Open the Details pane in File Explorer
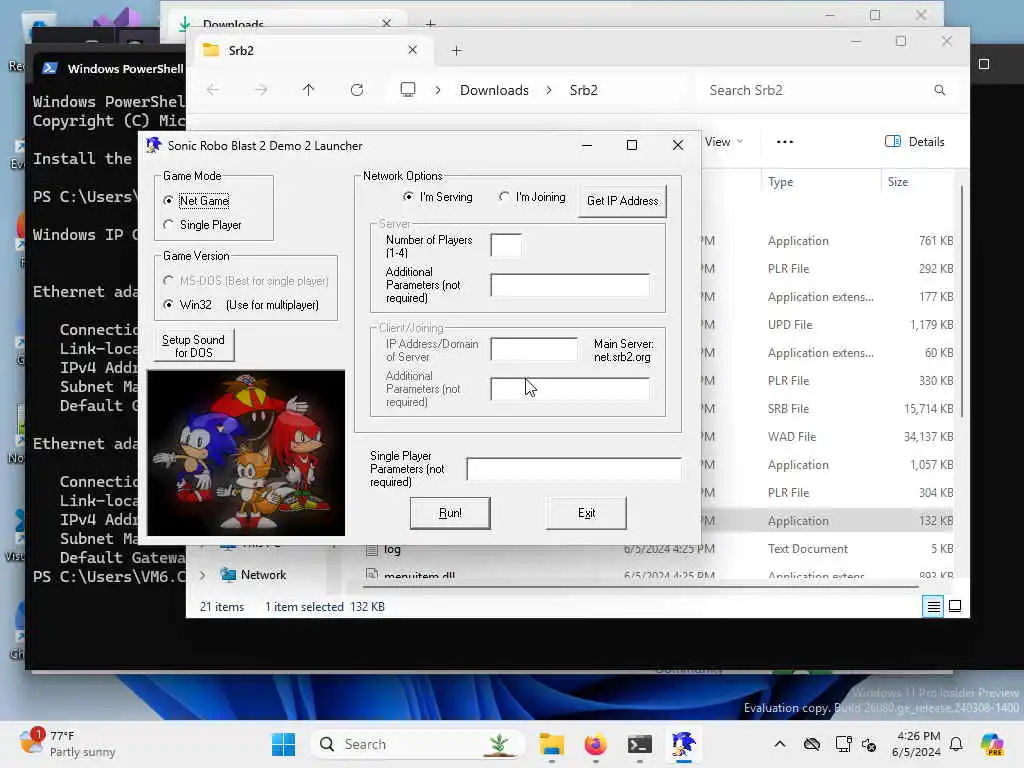Viewport: 1024px width, 768px height. [x=915, y=142]
